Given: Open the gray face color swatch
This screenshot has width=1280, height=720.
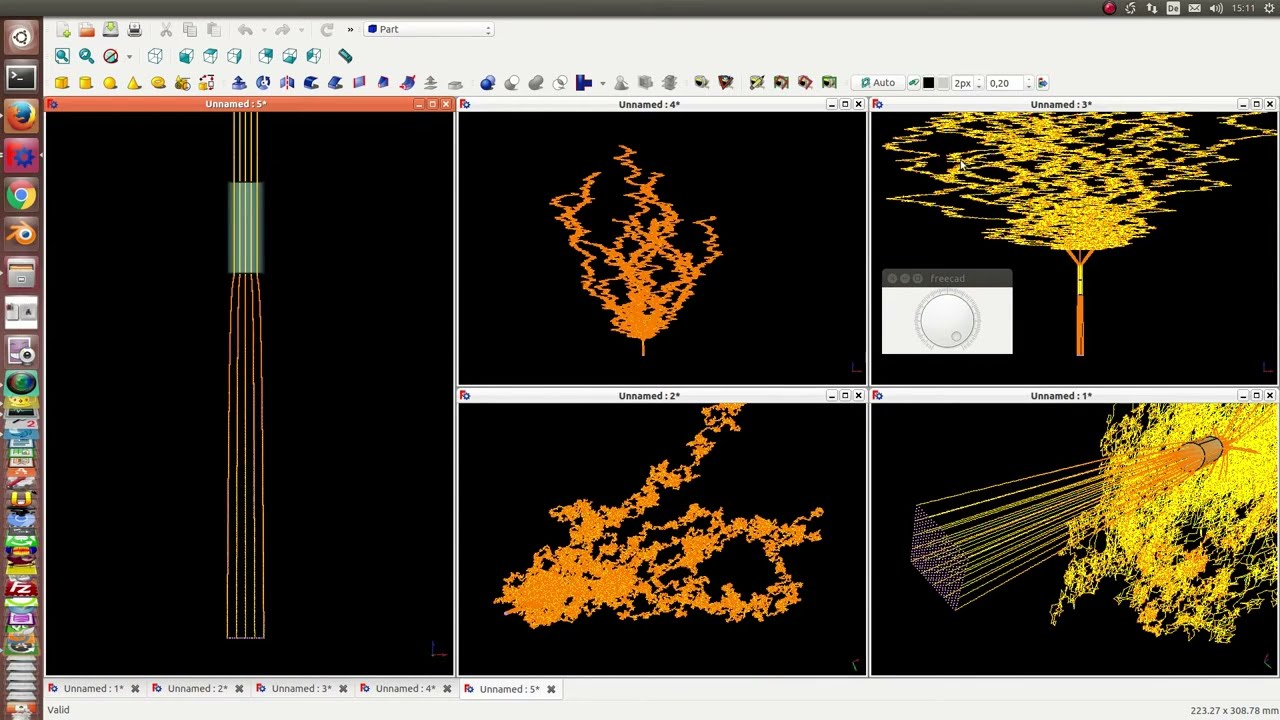Looking at the screenshot, I should [942, 83].
